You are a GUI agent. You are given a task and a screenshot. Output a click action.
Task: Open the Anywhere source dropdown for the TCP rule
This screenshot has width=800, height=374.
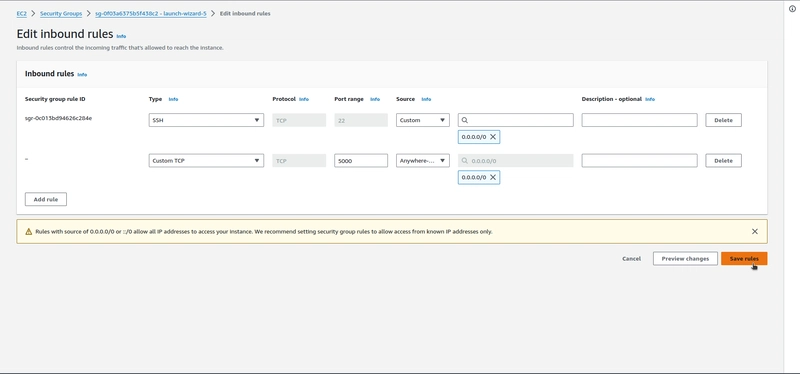(x=422, y=161)
